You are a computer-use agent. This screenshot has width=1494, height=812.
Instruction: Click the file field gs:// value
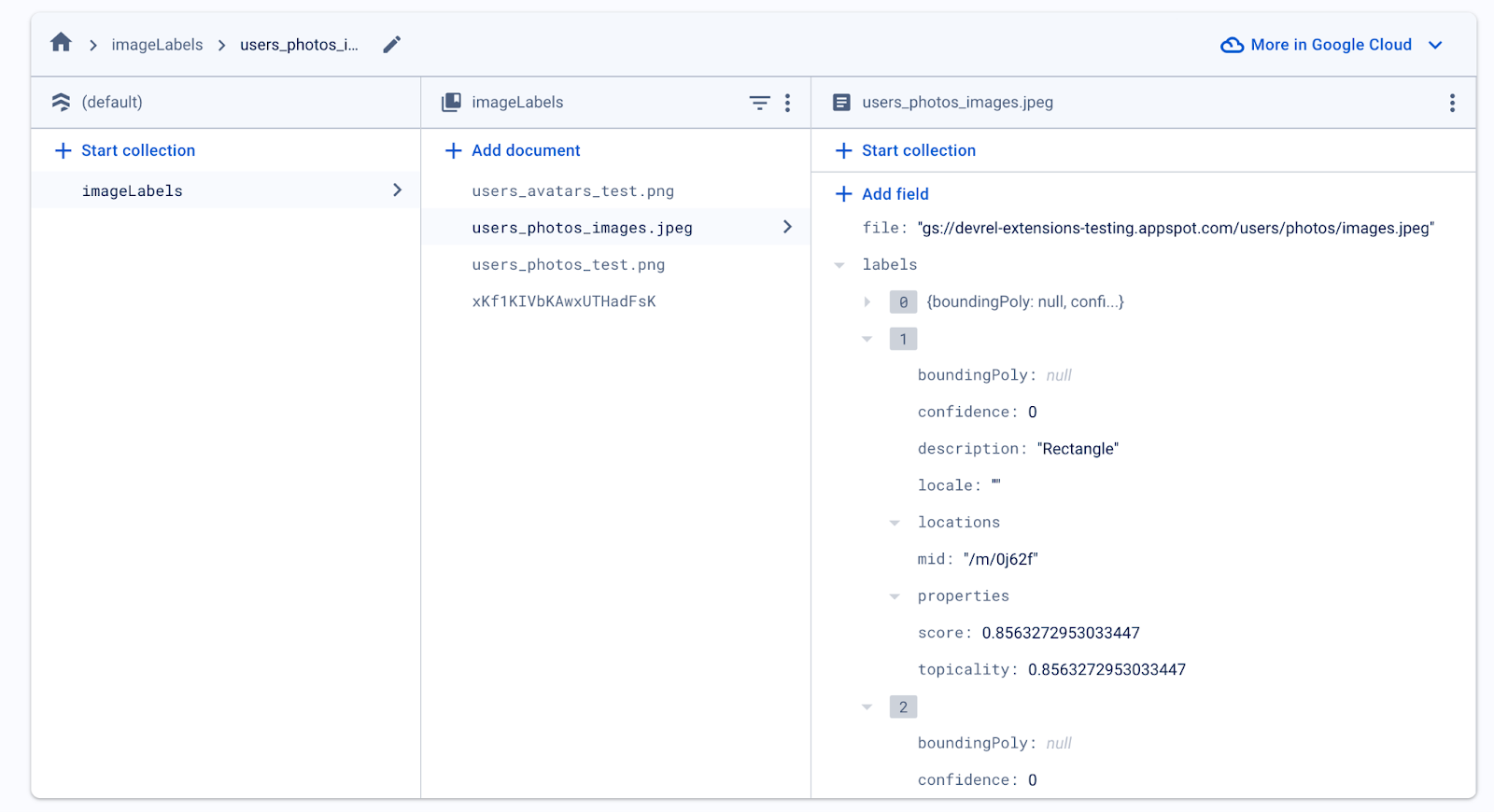click(1176, 228)
